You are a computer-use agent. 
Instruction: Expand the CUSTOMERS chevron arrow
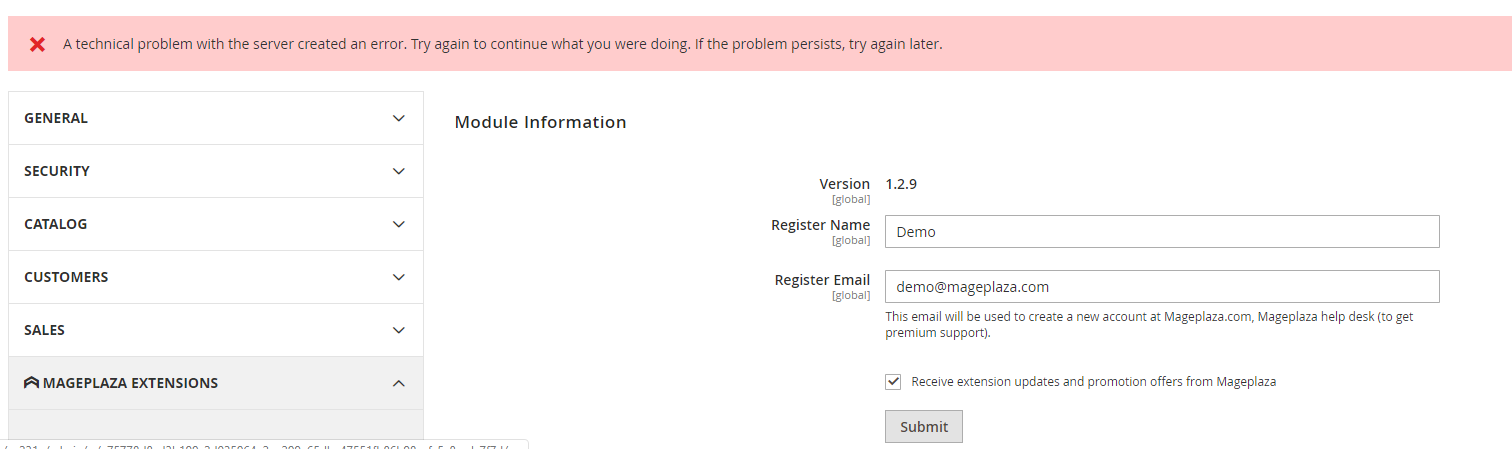click(x=399, y=277)
